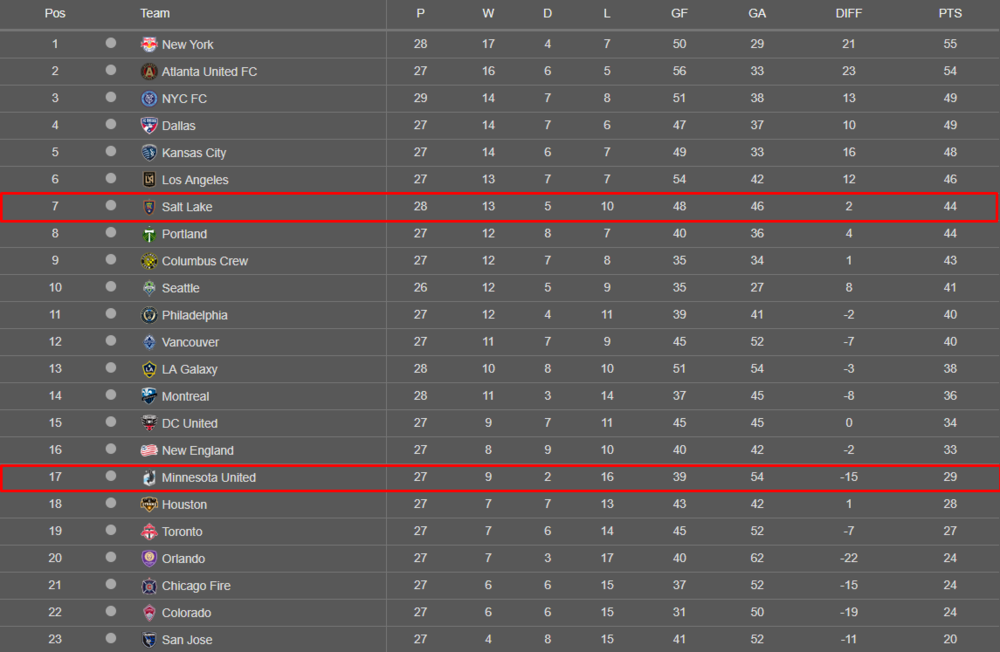Click the NYC FC team badge

[x=149, y=98]
